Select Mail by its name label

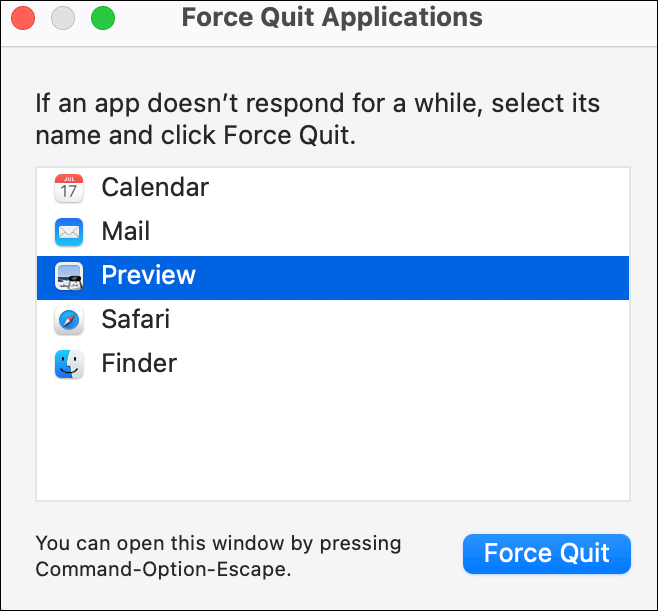click(126, 232)
